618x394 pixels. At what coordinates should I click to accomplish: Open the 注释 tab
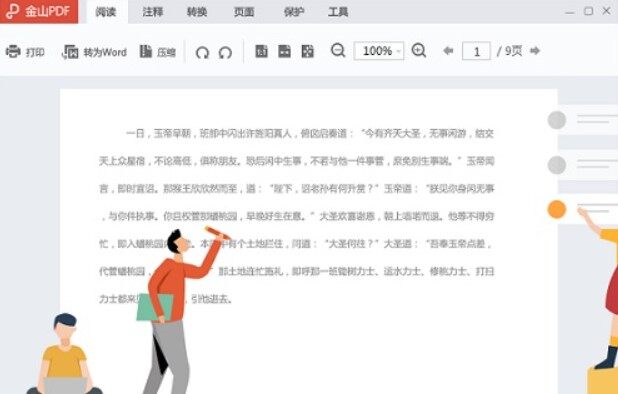pyautogui.click(x=153, y=12)
